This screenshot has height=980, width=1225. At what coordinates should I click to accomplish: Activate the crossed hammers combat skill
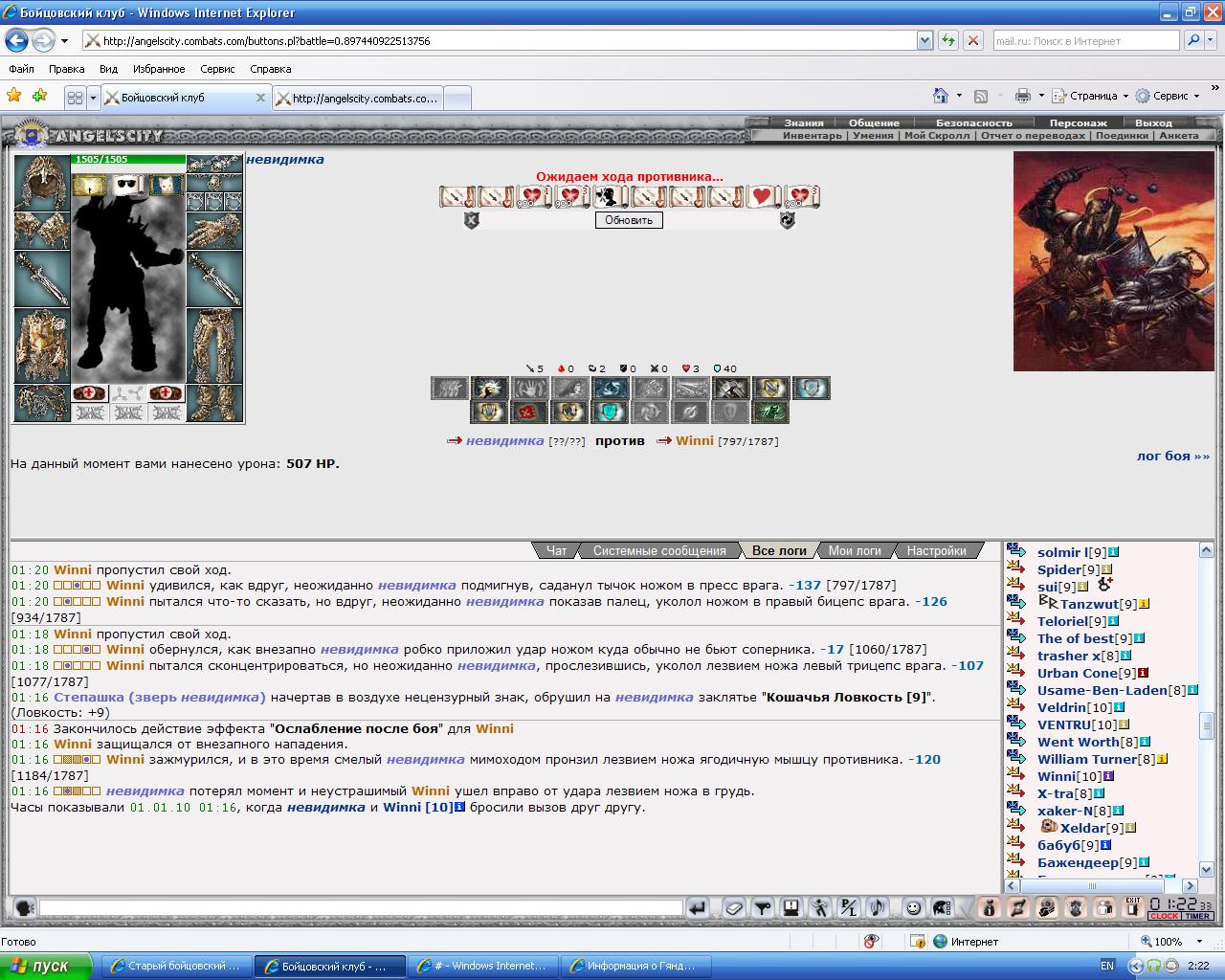tap(731, 388)
